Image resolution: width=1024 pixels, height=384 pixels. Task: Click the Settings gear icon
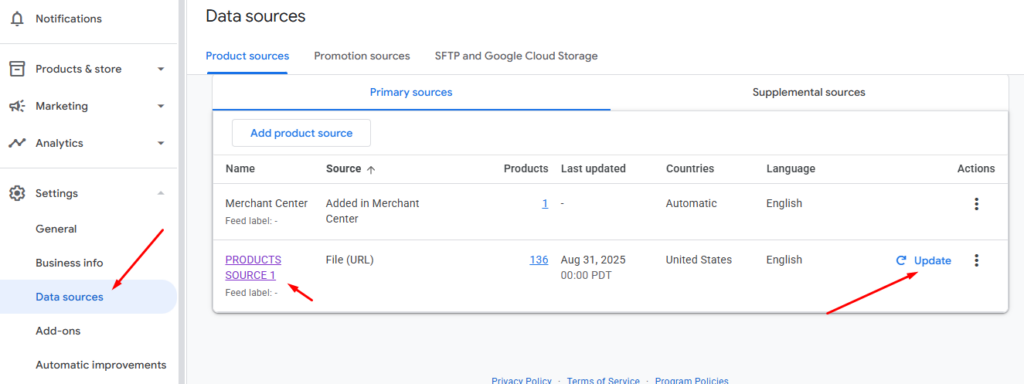point(17,193)
